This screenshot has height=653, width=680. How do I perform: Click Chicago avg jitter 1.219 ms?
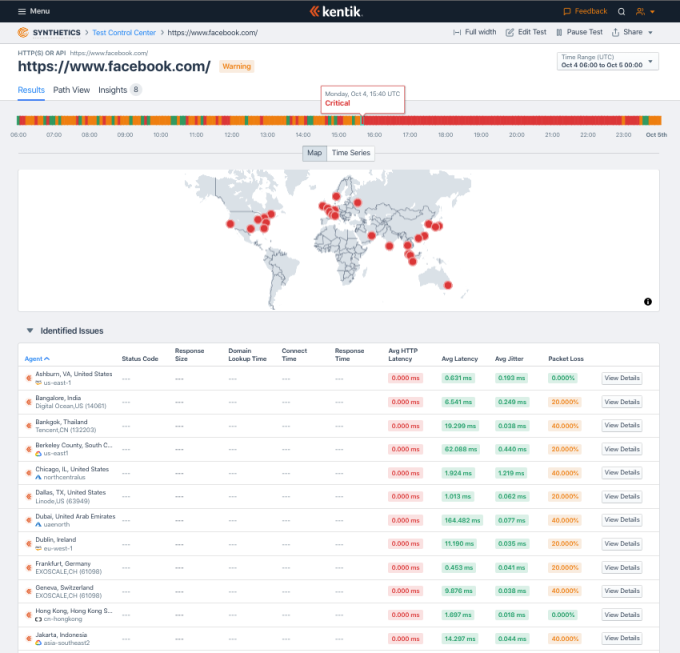(x=511, y=473)
